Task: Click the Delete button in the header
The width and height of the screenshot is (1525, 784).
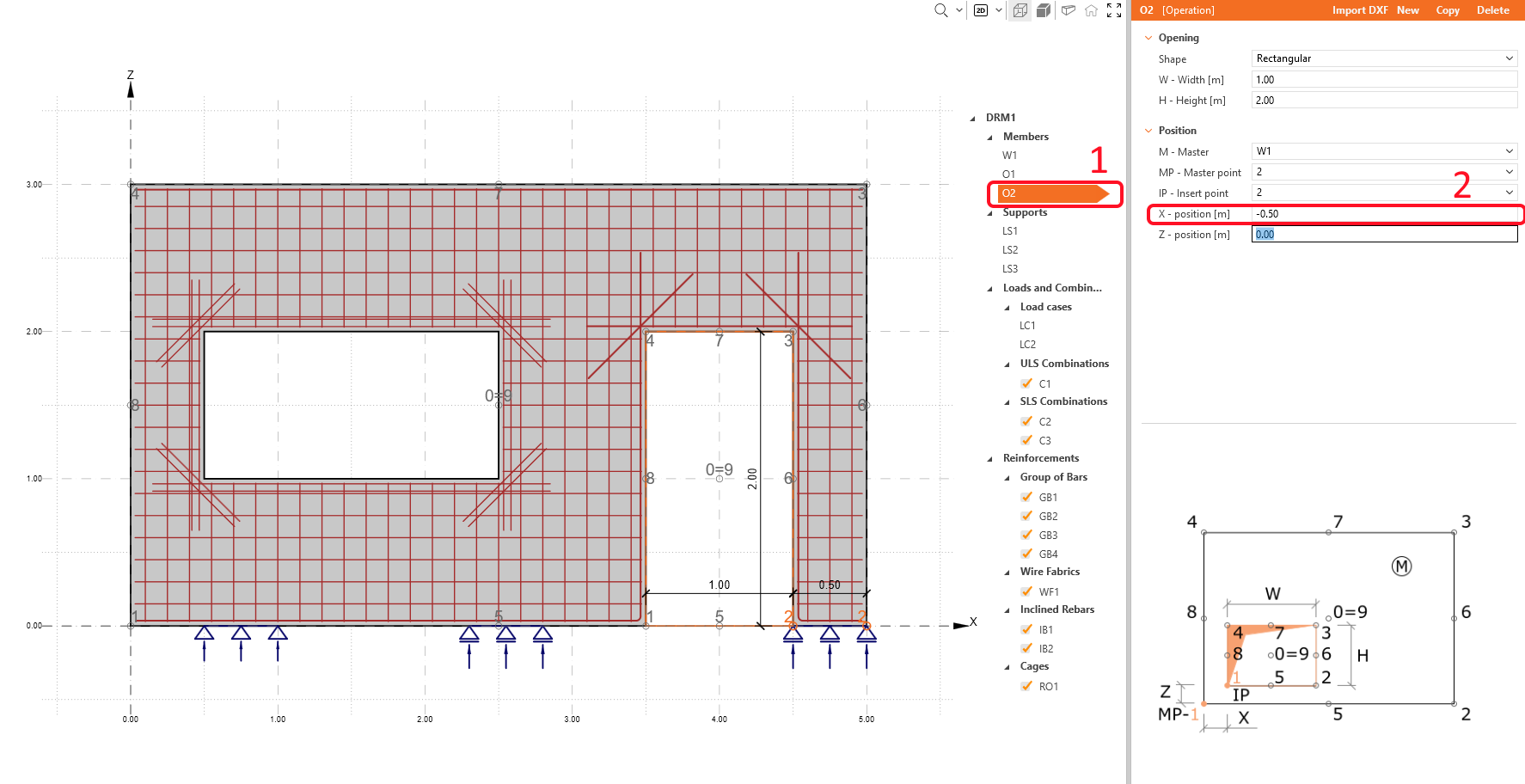Action: pos(1493,9)
